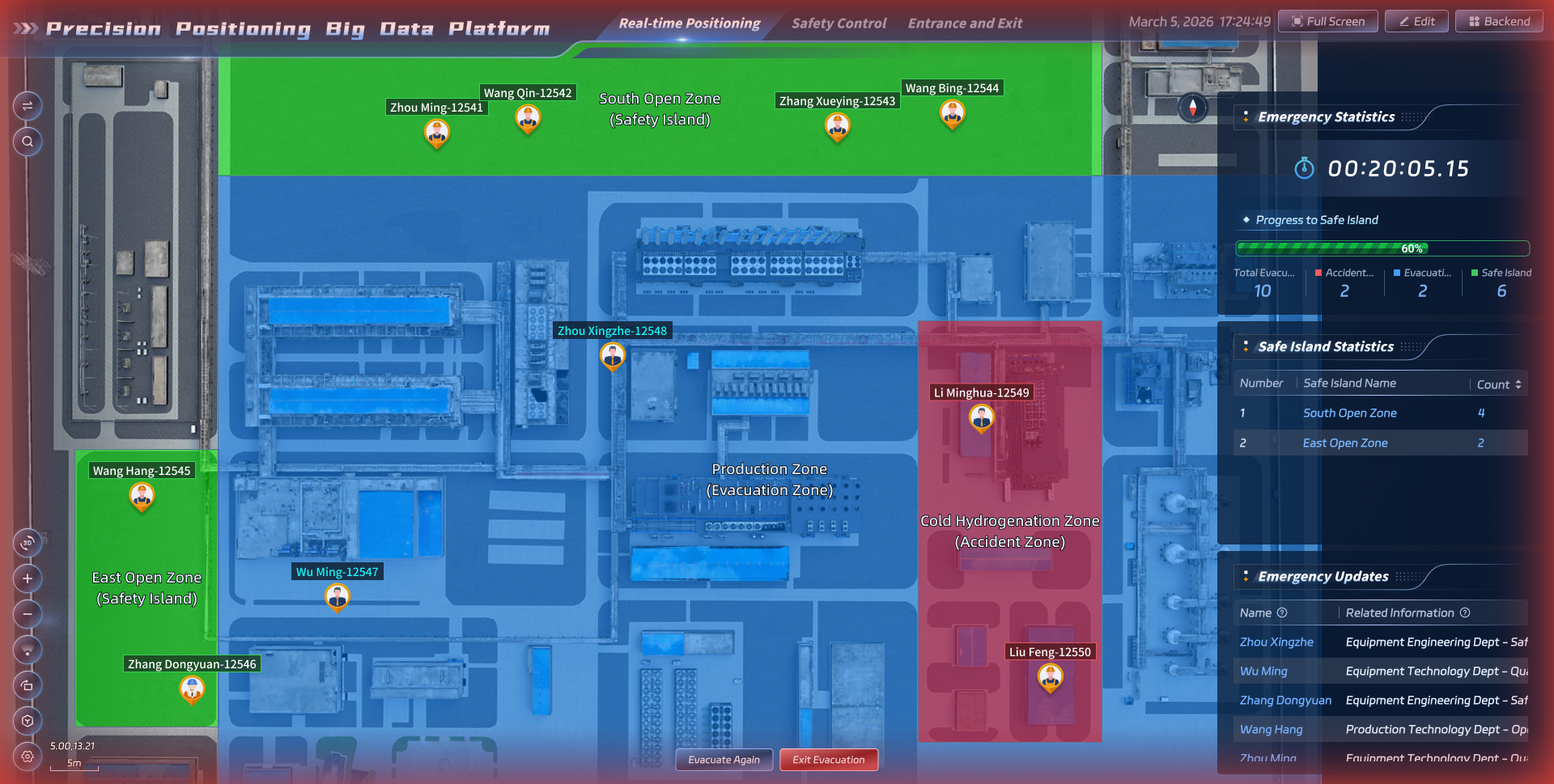Screen dimensions: 1554x784
Task: Open the Entrance and Exit tab
Action: point(965,23)
